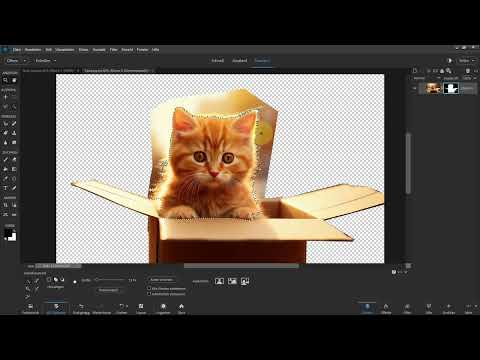The height and width of the screenshot is (360, 480).
Task: Switch to the Schnell mode tab
Action: coord(217,61)
